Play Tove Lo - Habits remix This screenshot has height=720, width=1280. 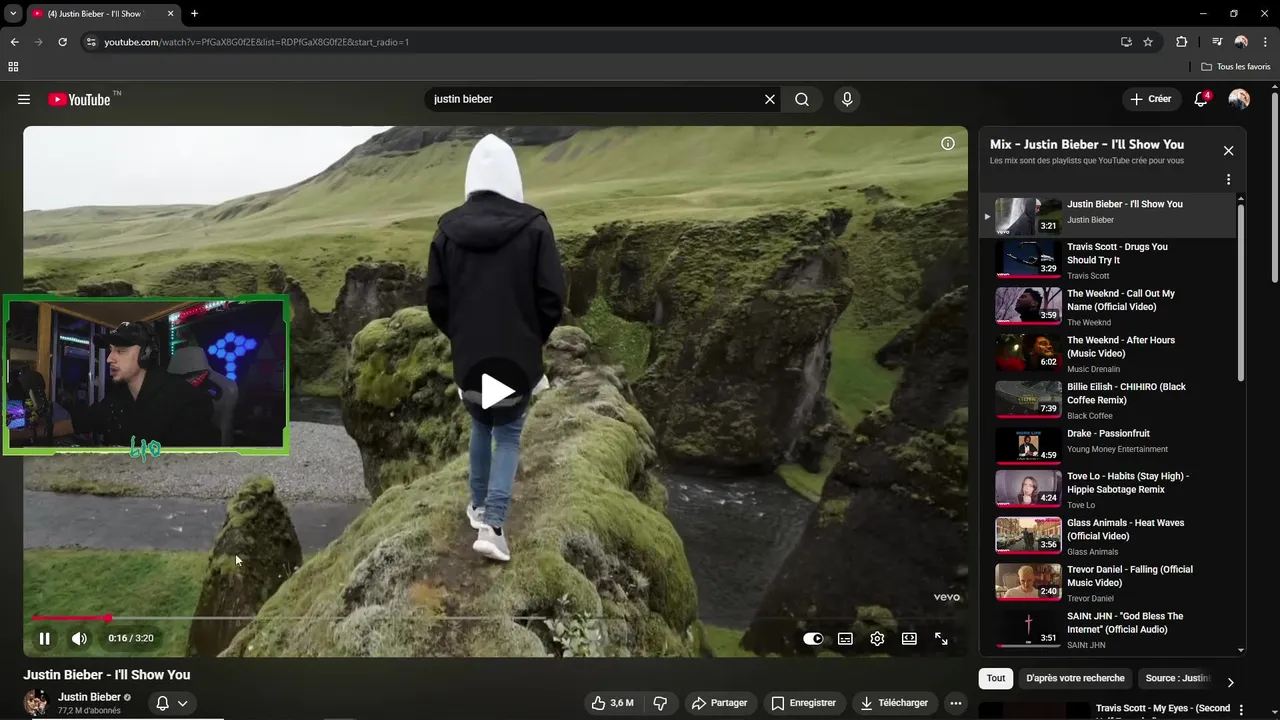coord(1108,490)
